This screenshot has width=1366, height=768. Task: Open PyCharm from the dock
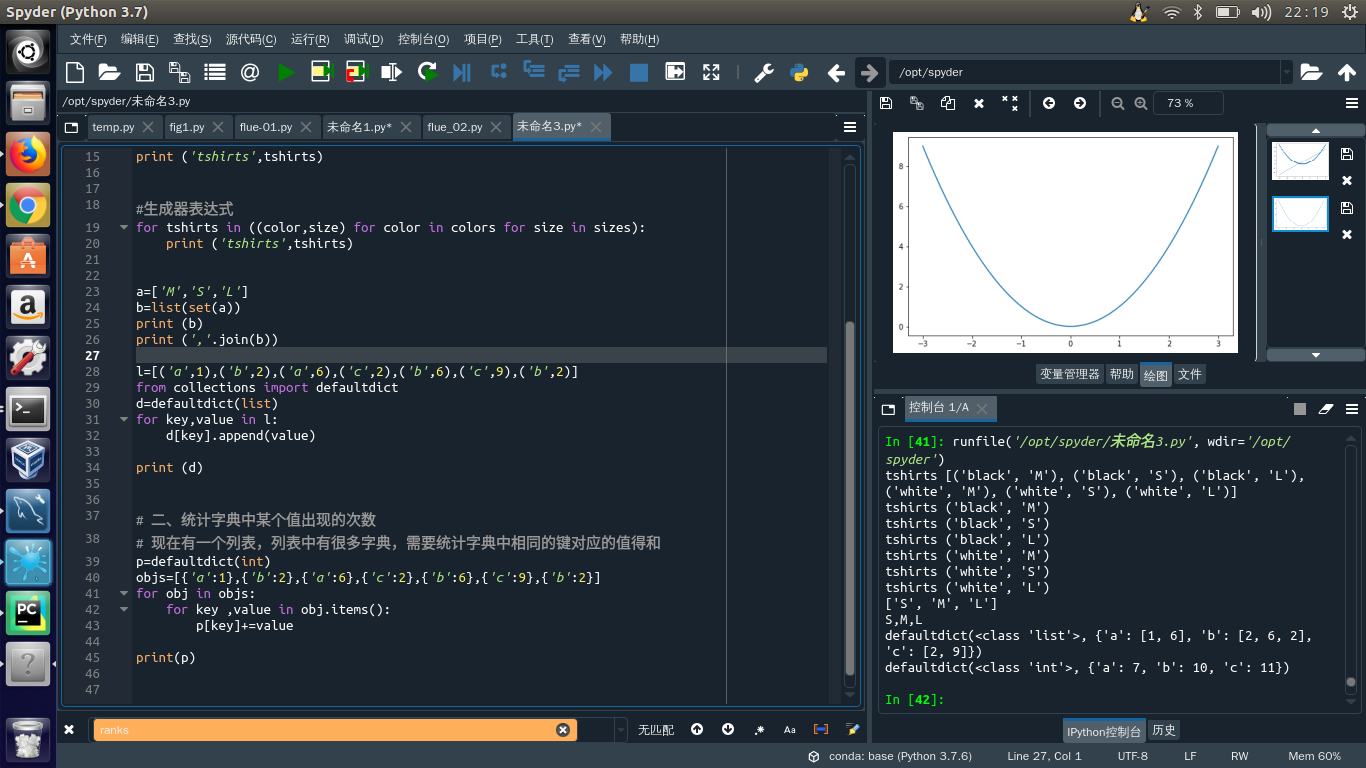[28, 613]
